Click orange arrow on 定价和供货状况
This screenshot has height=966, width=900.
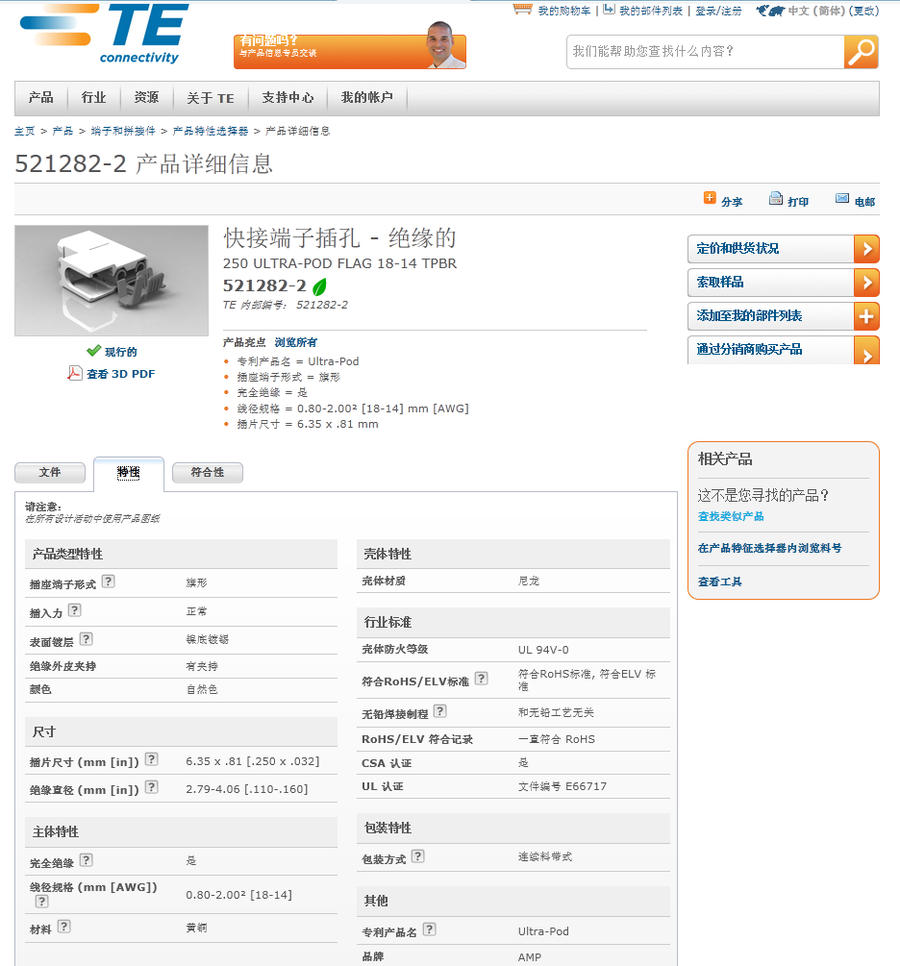point(866,249)
